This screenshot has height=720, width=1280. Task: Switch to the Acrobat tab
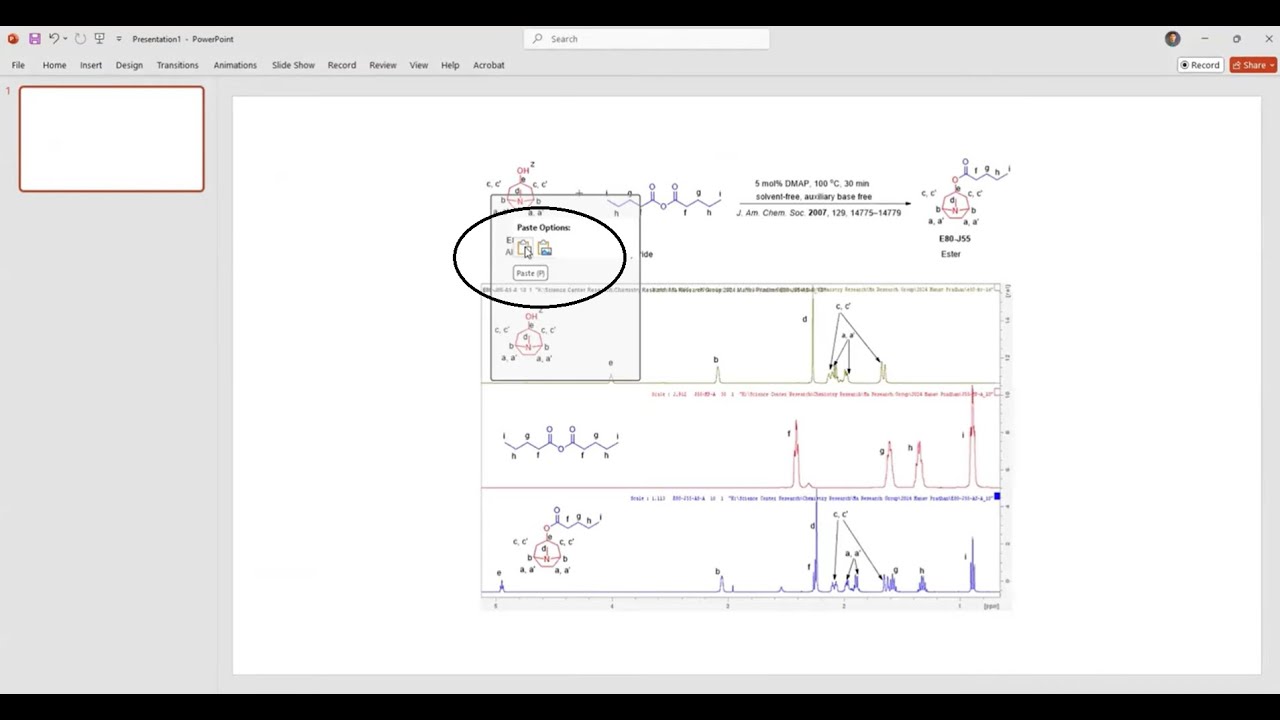489,65
